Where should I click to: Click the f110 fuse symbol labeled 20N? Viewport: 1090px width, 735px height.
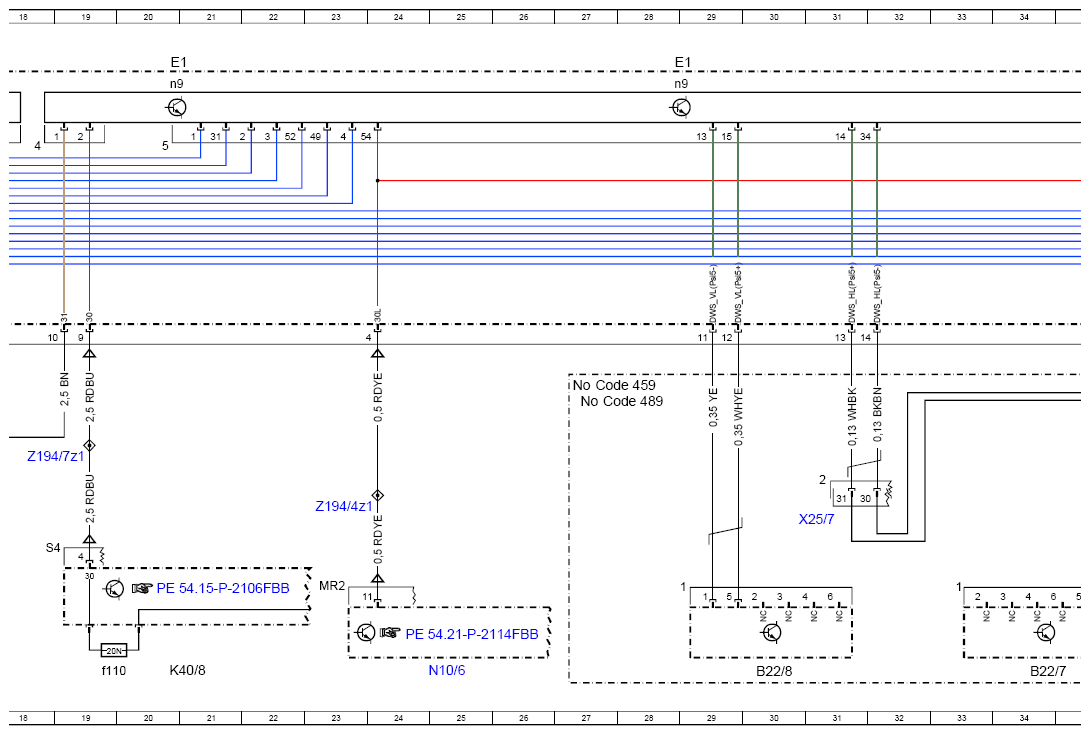114,651
